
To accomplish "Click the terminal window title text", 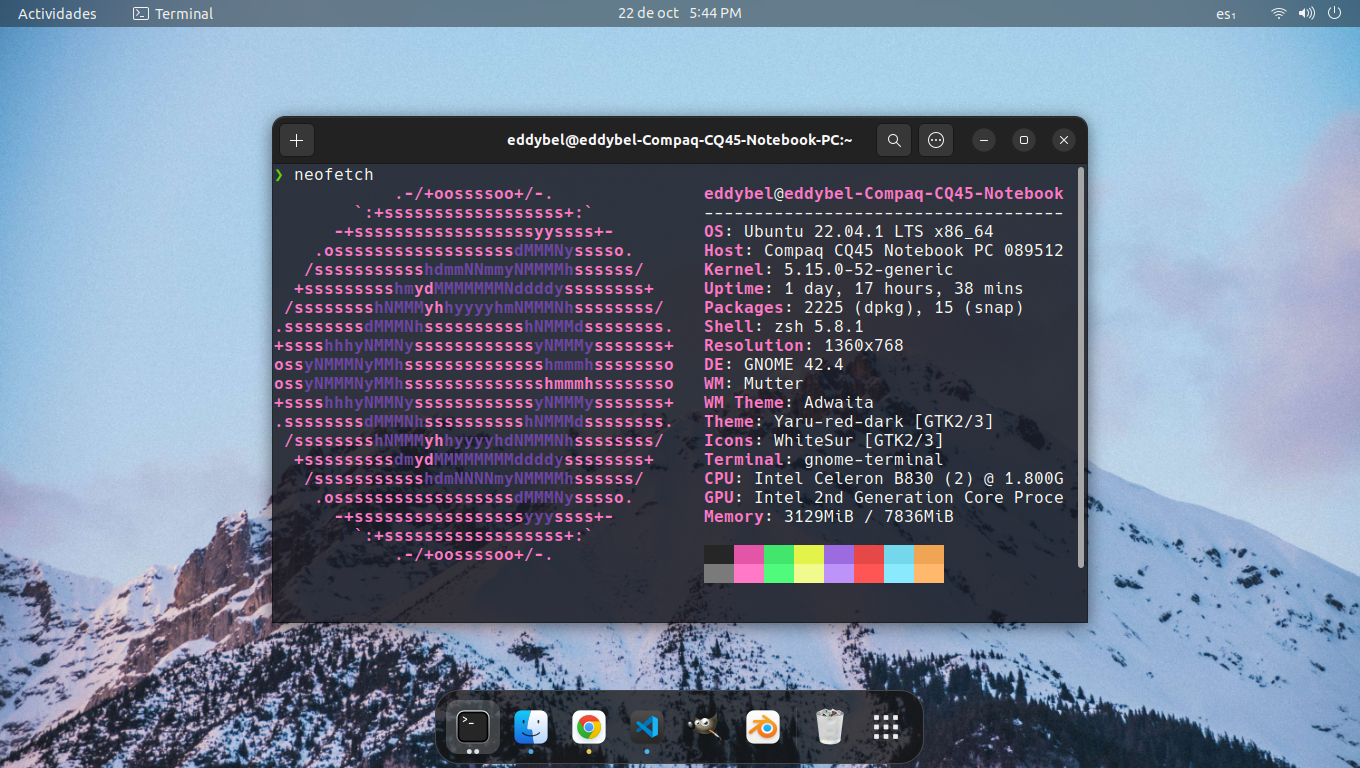I will pos(680,140).
